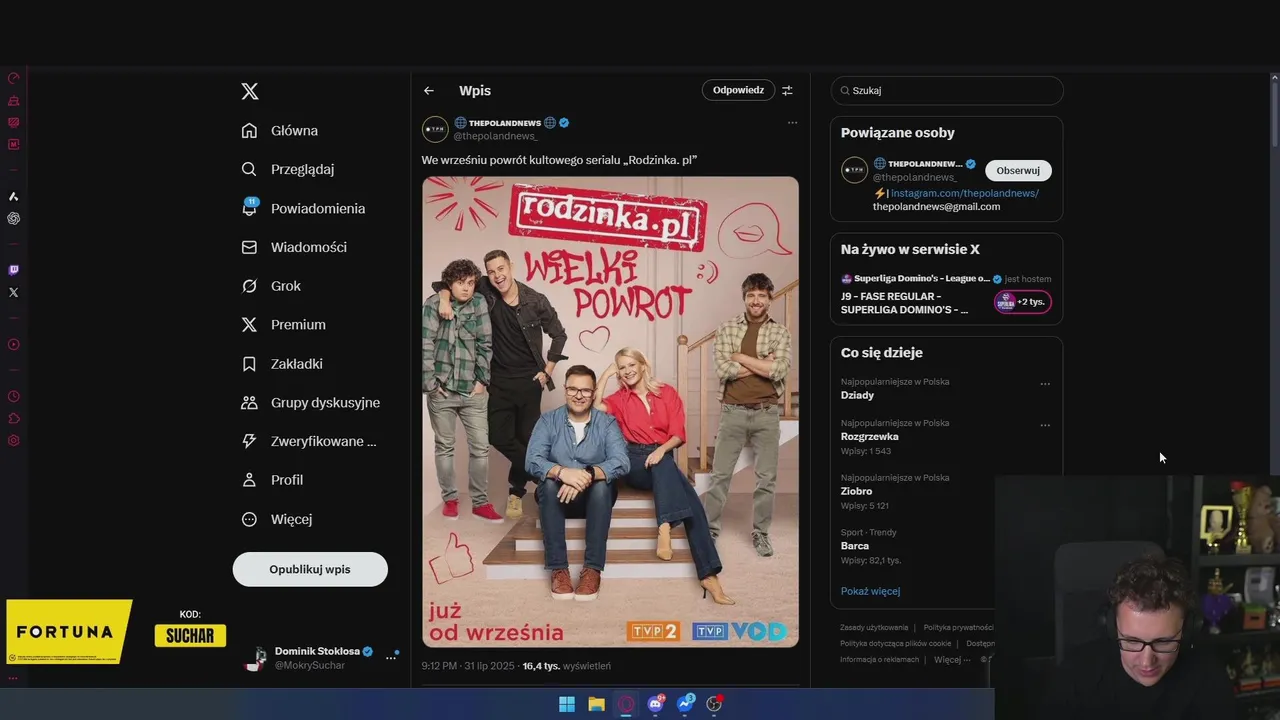Open THEPOLANDNEWS avatar on the post

tap(435, 129)
